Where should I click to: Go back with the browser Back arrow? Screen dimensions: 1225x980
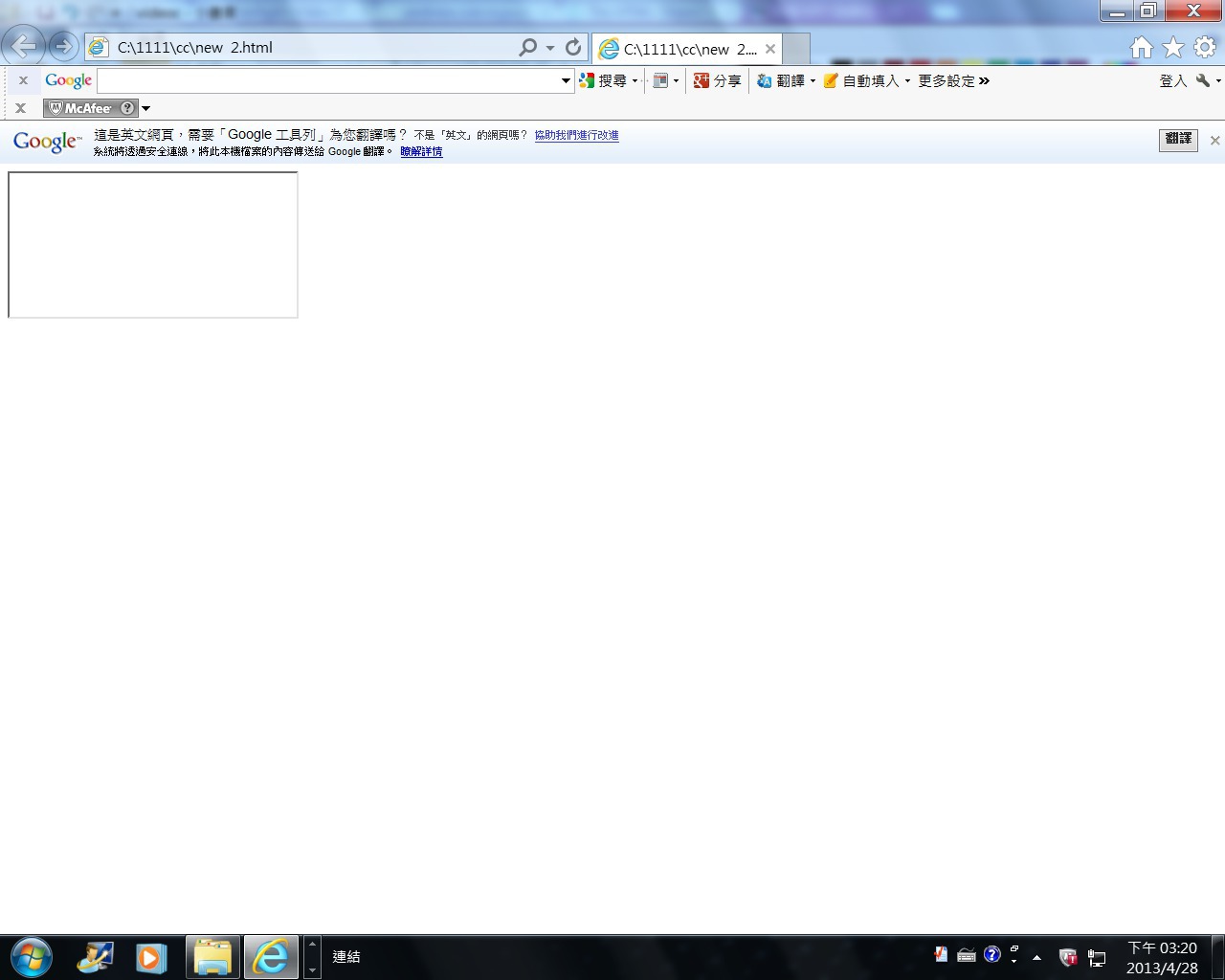click(x=22, y=45)
